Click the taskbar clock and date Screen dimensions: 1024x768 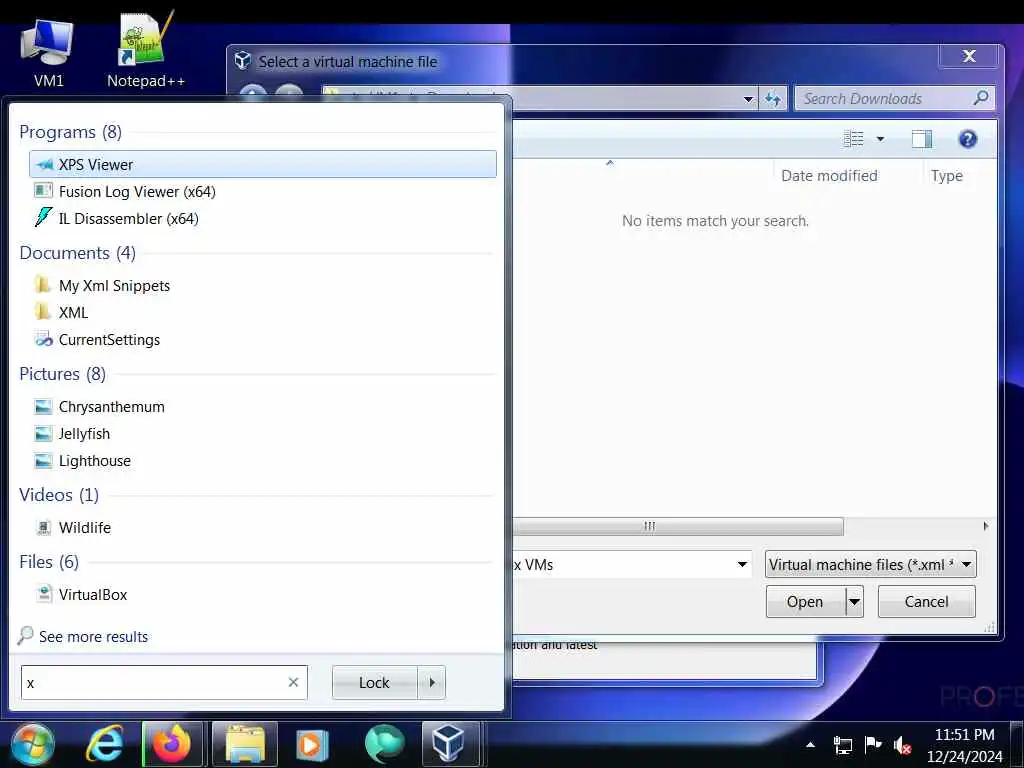(x=965, y=745)
